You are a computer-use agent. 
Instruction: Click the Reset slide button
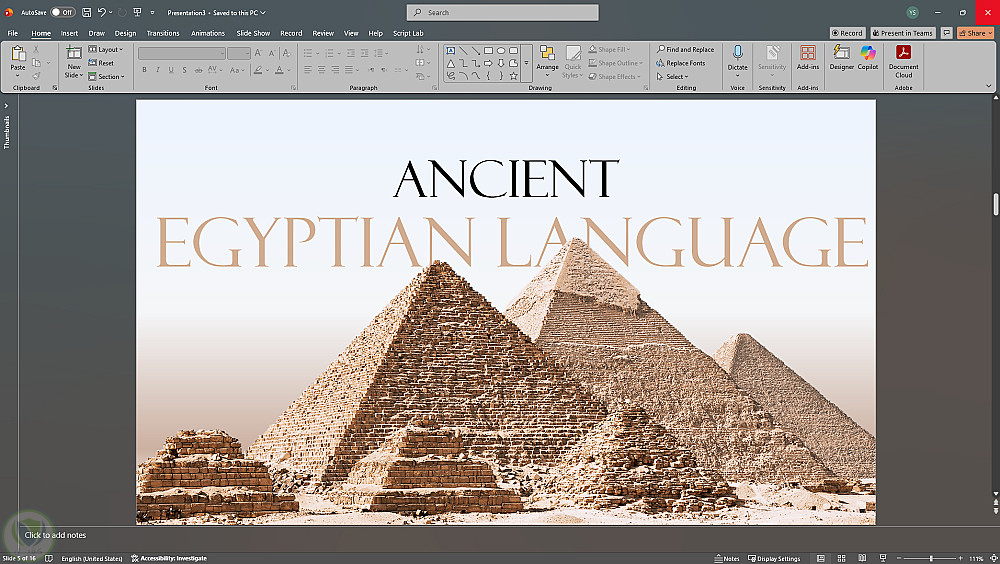pyautogui.click(x=101, y=63)
